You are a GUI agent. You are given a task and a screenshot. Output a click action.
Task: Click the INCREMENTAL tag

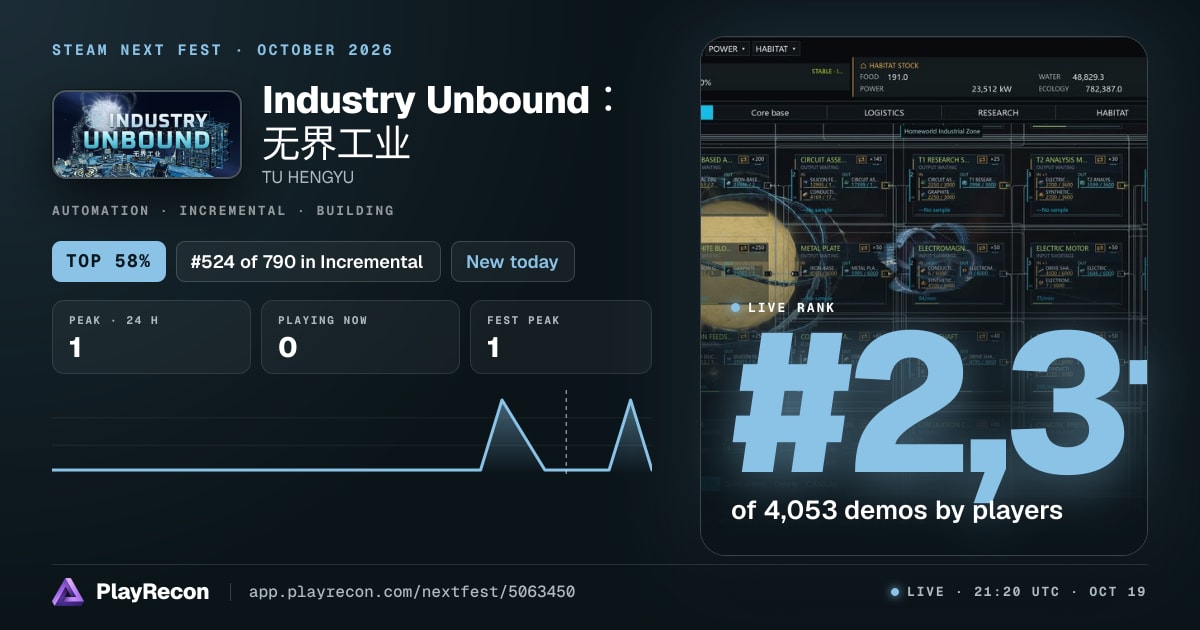click(x=232, y=211)
